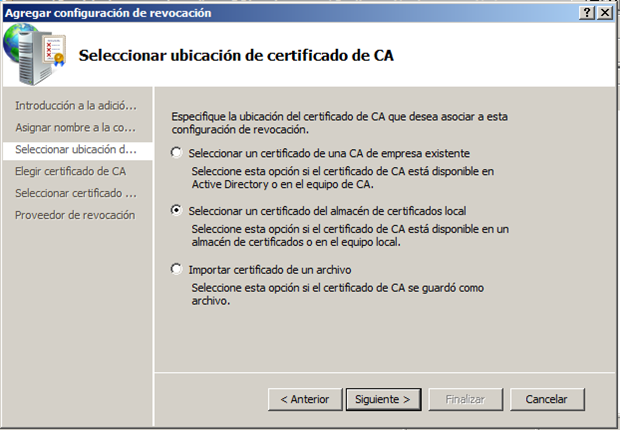This screenshot has width=620, height=430.
Task: Choose the 'almacén de certificados local' radio option
Action: click(178, 211)
